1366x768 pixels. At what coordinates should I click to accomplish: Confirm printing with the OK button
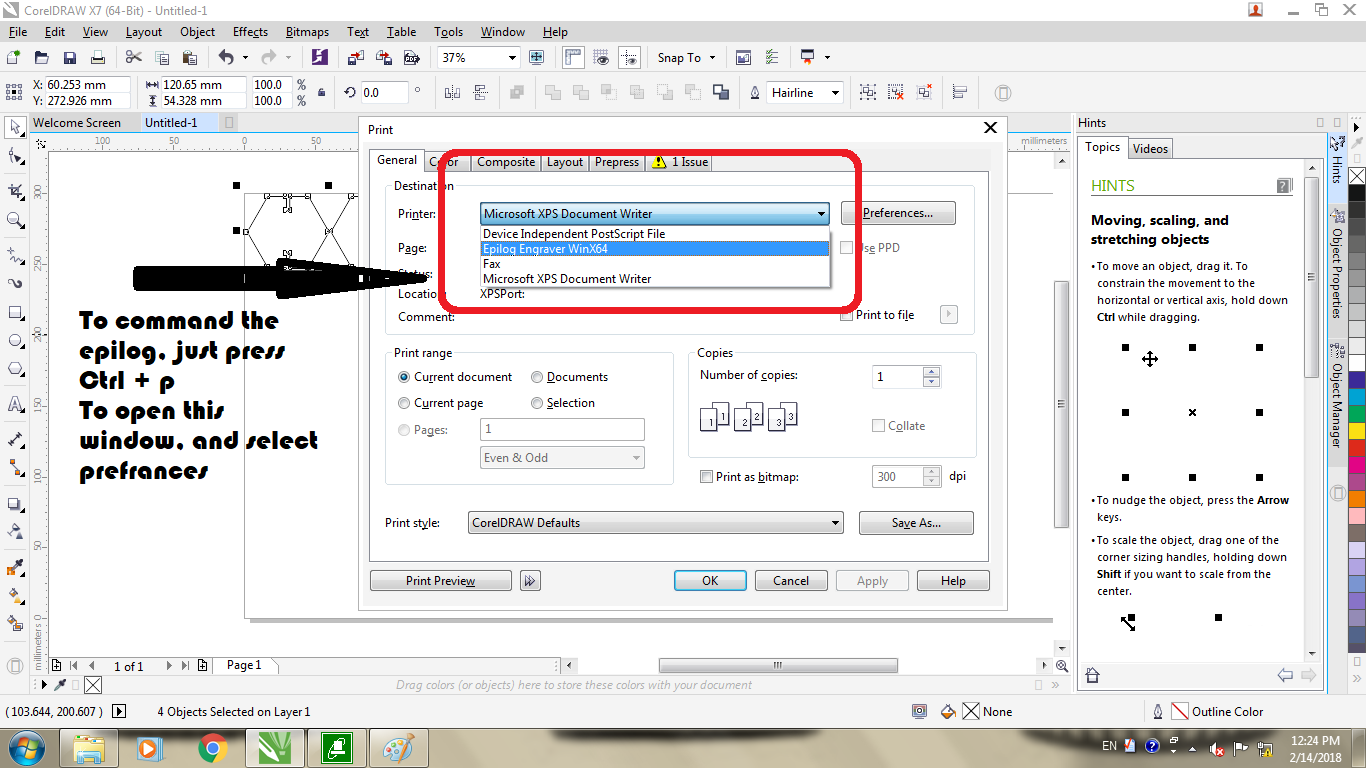[x=710, y=581]
